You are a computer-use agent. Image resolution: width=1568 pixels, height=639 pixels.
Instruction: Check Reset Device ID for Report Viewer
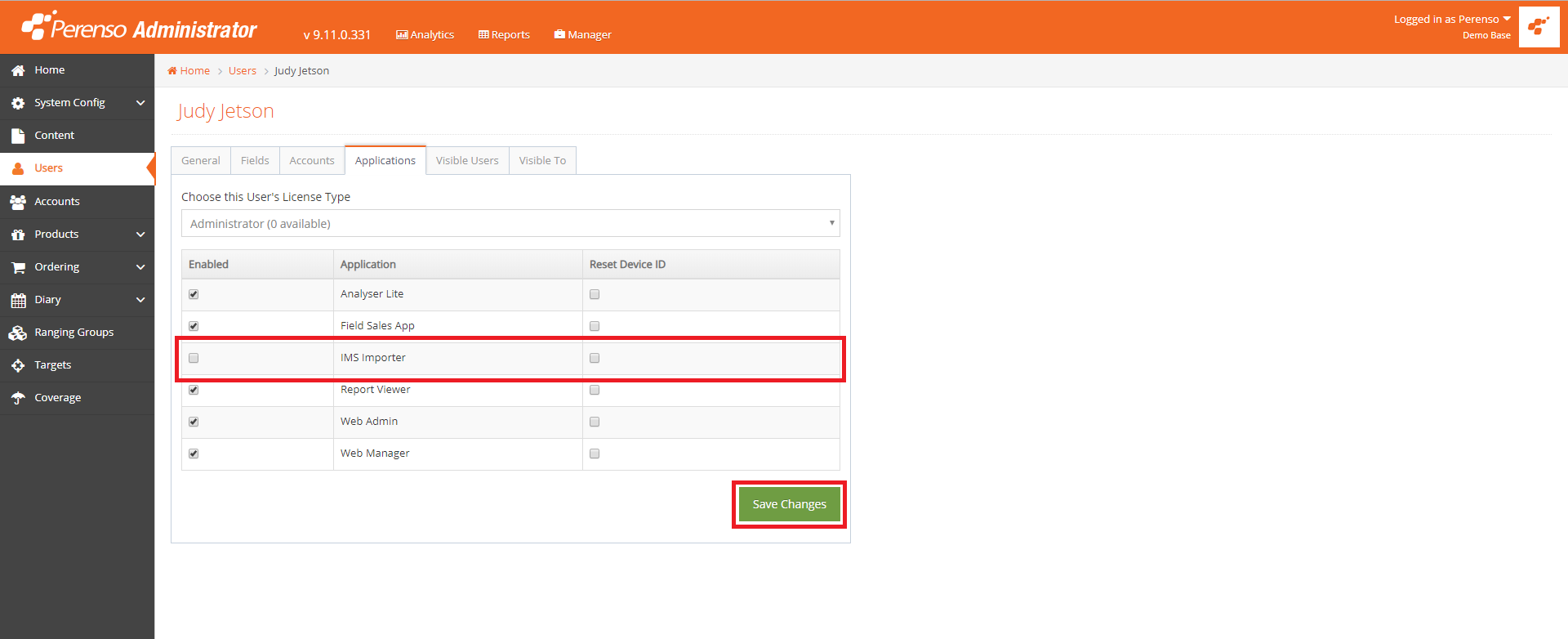pos(595,390)
